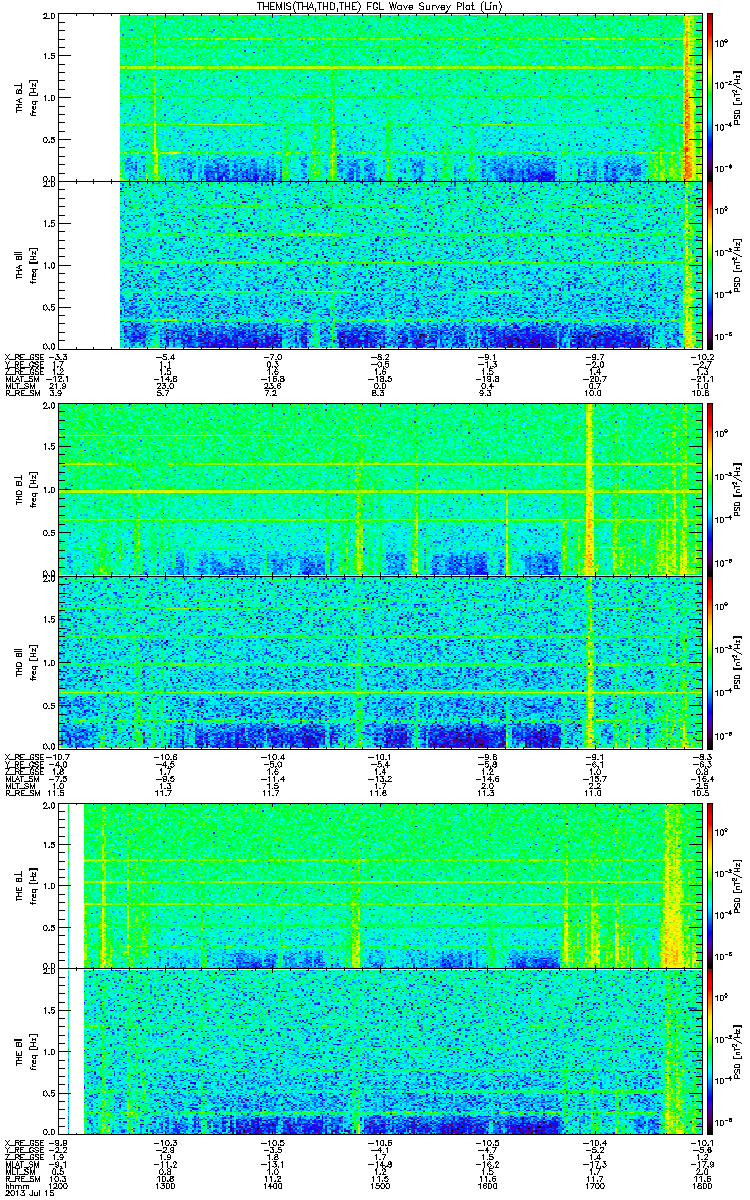
Task: Click the 1300 time tick label
Action: [x=165, y=1185]
